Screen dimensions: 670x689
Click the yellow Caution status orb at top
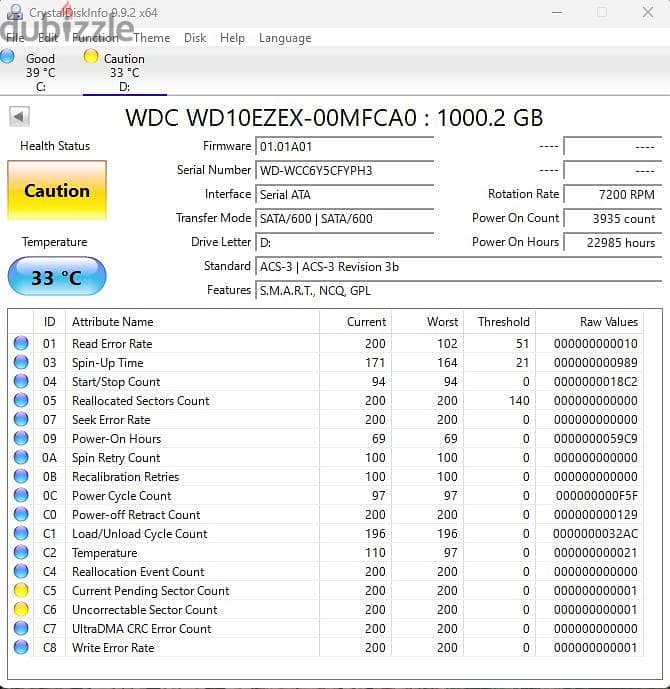91,57
